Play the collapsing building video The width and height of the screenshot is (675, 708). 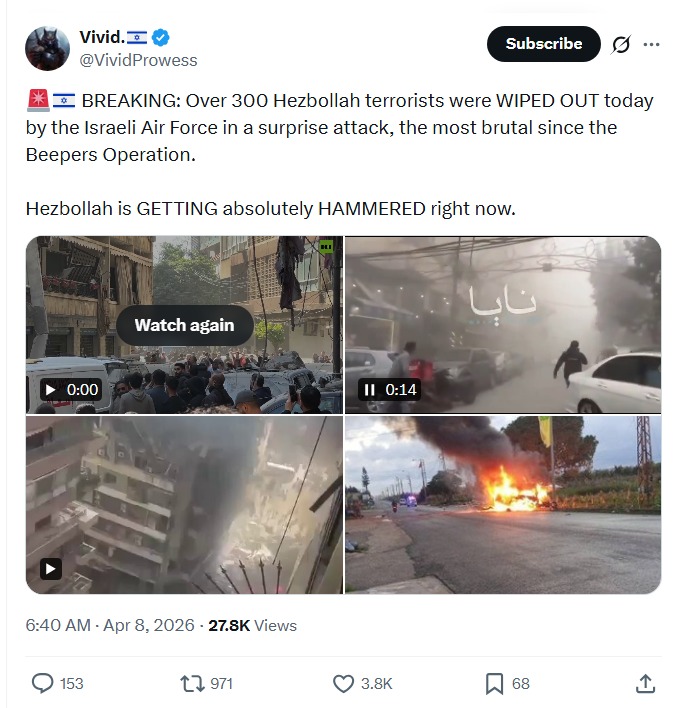point(51,568)
